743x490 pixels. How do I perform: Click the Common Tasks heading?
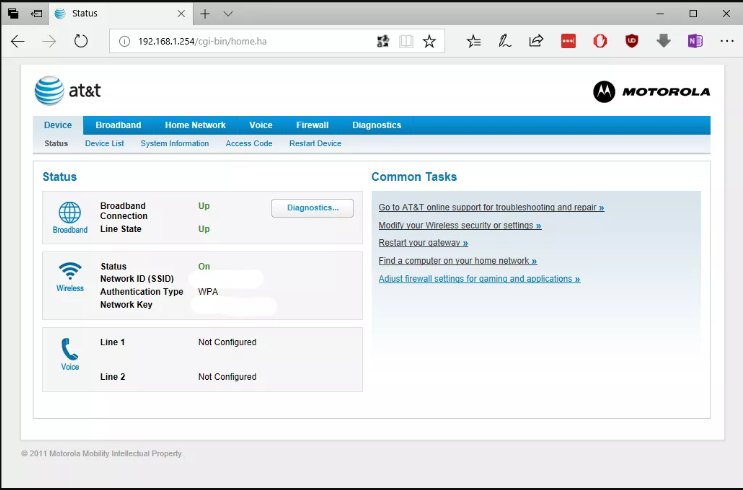click(414, 177)
